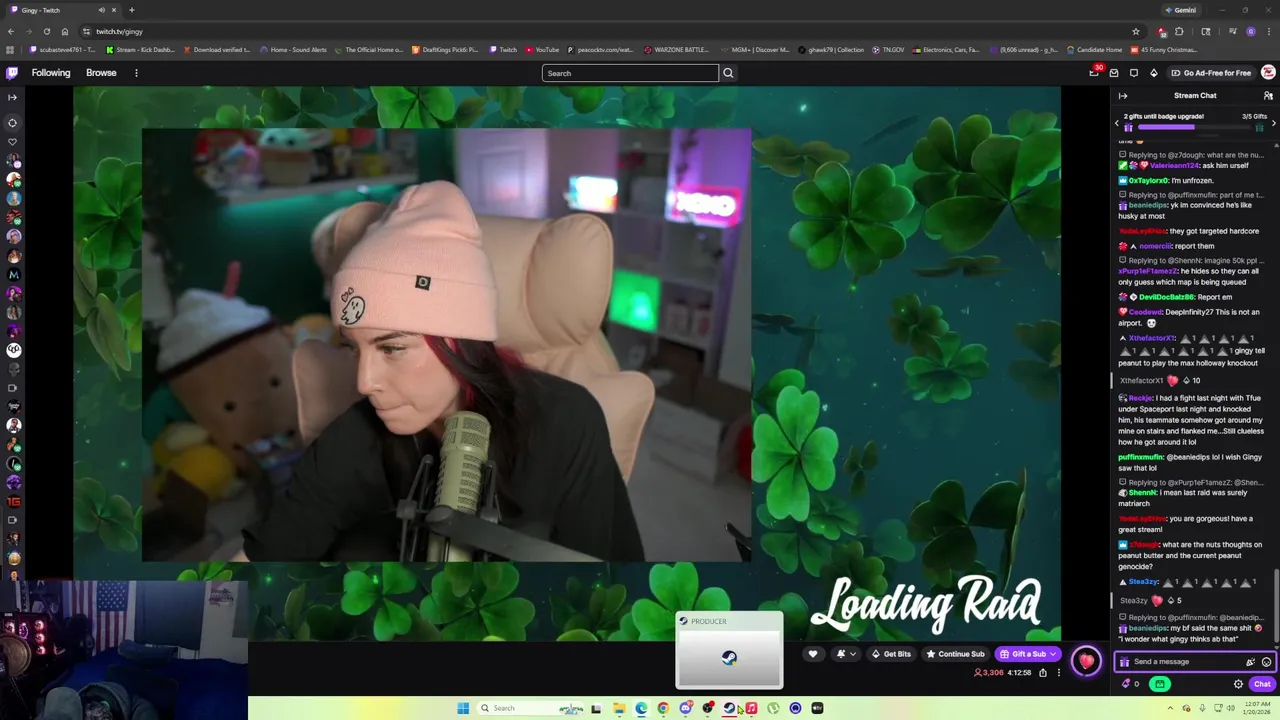This screenshot has width=1280, height=720.
Task: Open the user profile avatar menu
Action: coord(1268,72)
